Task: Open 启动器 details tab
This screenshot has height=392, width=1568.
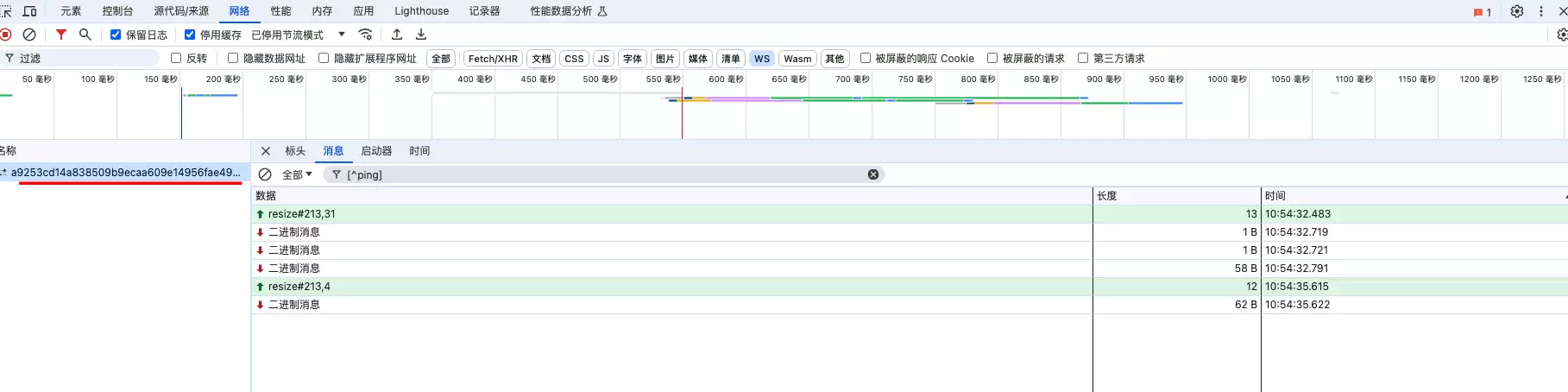Action: pyautogui.click(x=376, y=151)
